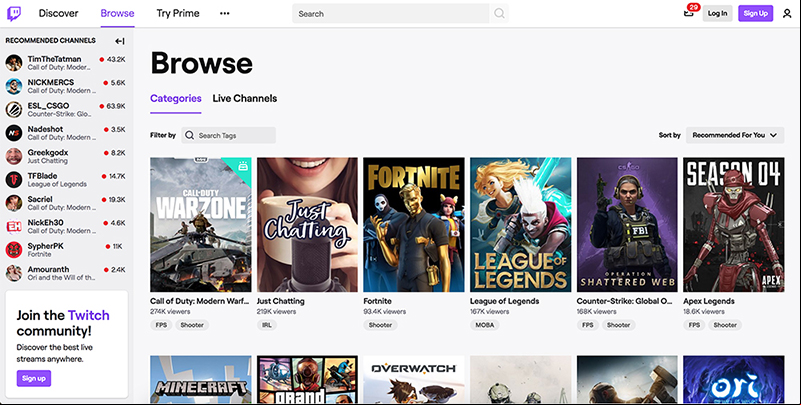801x405 pixels.
Task: Click the Twitch logo icon
Action: [x=14, y=13]
